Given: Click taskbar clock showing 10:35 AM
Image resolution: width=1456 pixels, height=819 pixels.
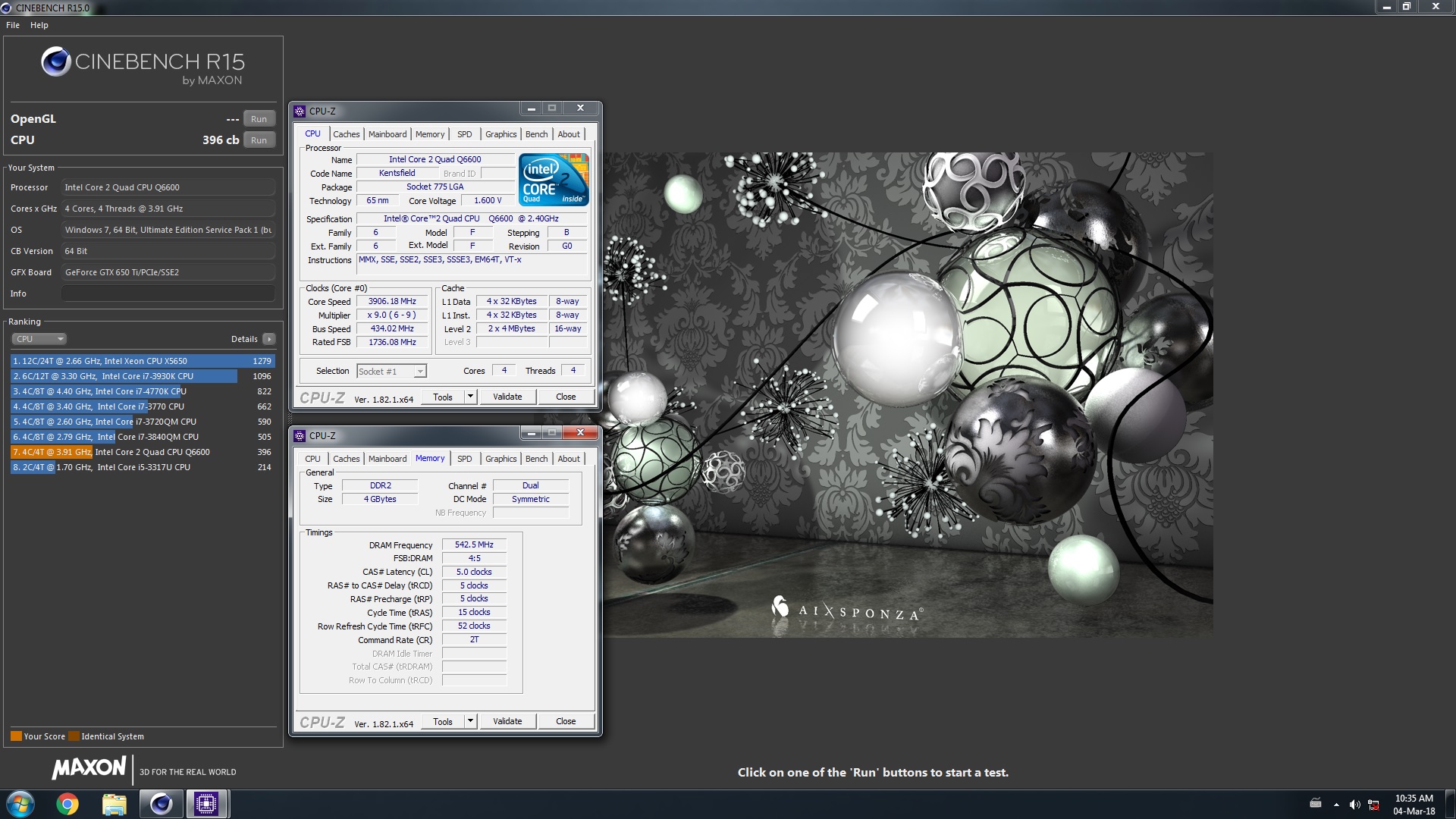Looking at the screenshot, I should pos(1414,804).
